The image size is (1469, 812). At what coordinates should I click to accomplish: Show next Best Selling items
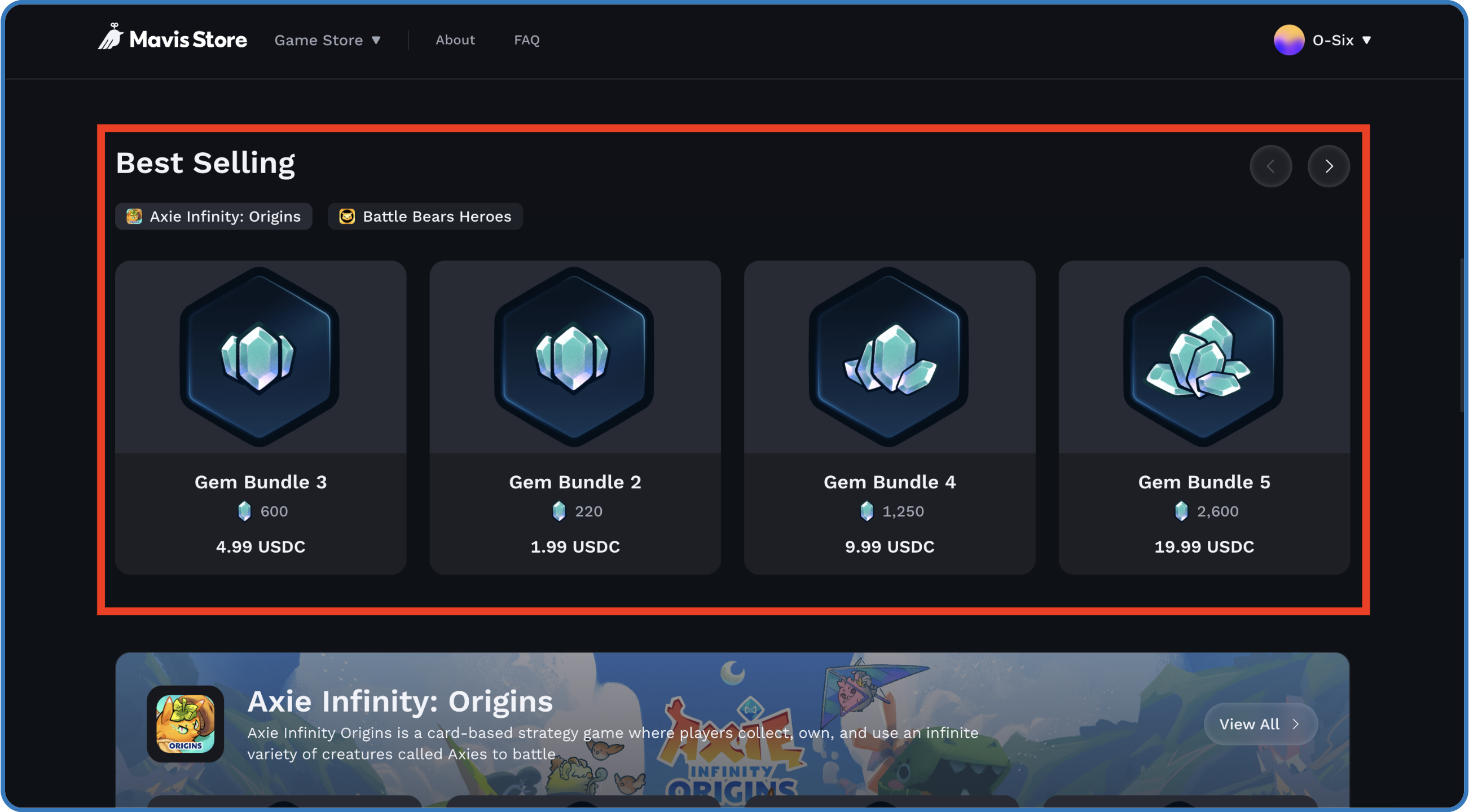(1329, 166)
